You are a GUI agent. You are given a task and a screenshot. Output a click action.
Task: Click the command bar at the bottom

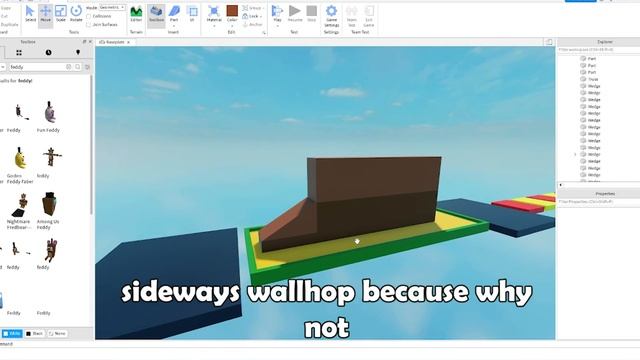[320, 344]
